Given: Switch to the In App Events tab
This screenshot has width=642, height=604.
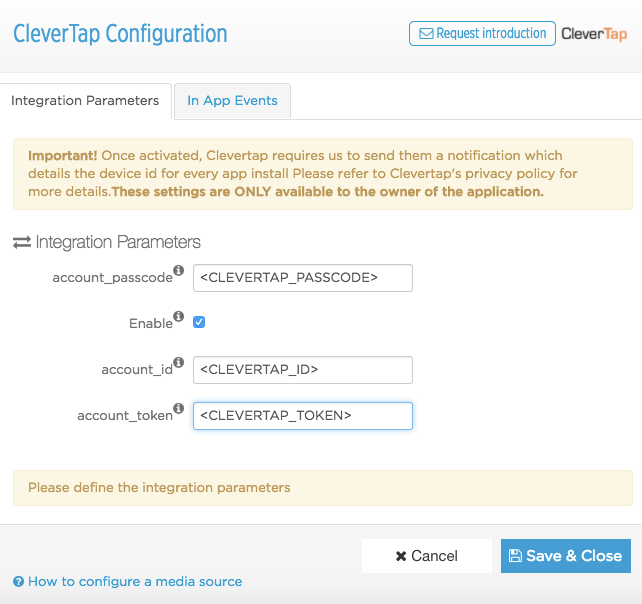Looking at the screenshot, I should tap(232, 101).
